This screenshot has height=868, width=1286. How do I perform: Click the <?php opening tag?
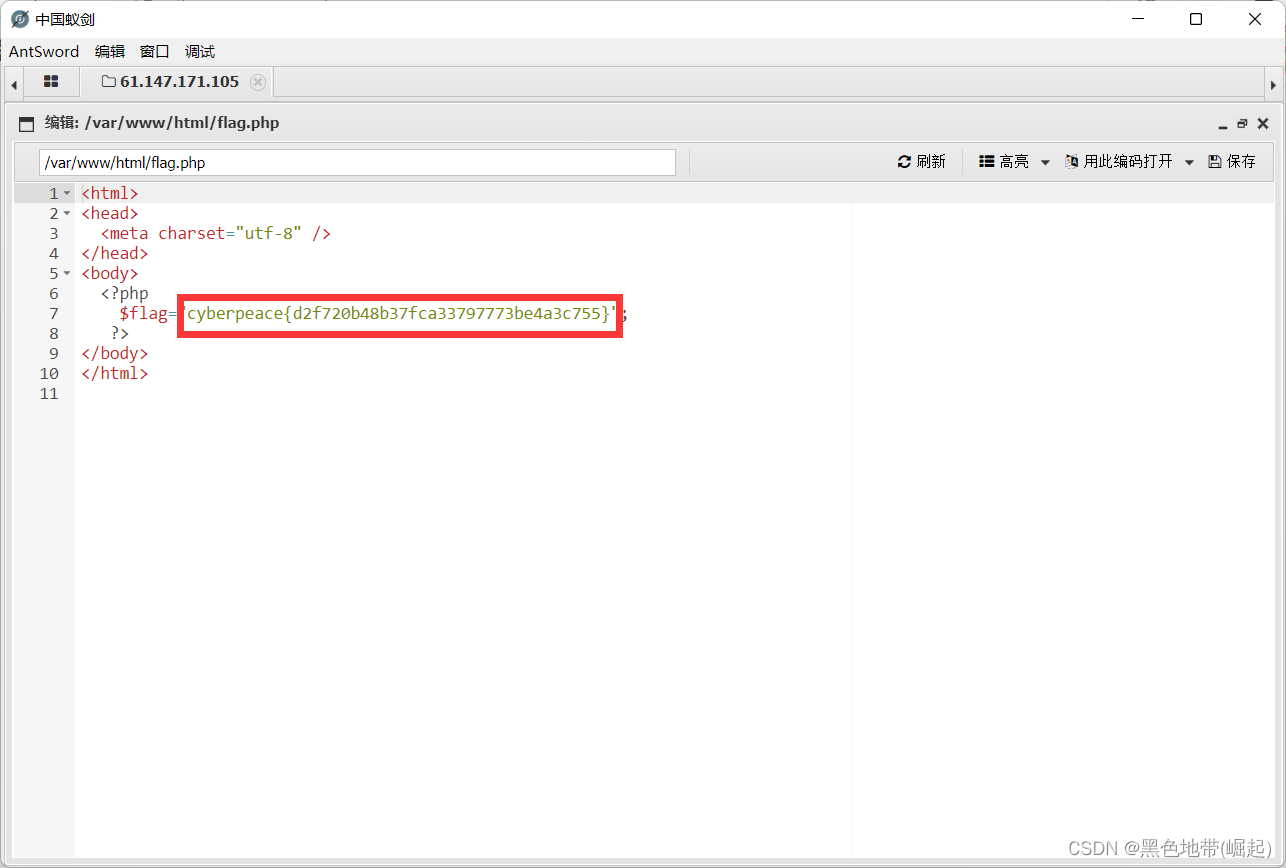(x=124, y=294)
